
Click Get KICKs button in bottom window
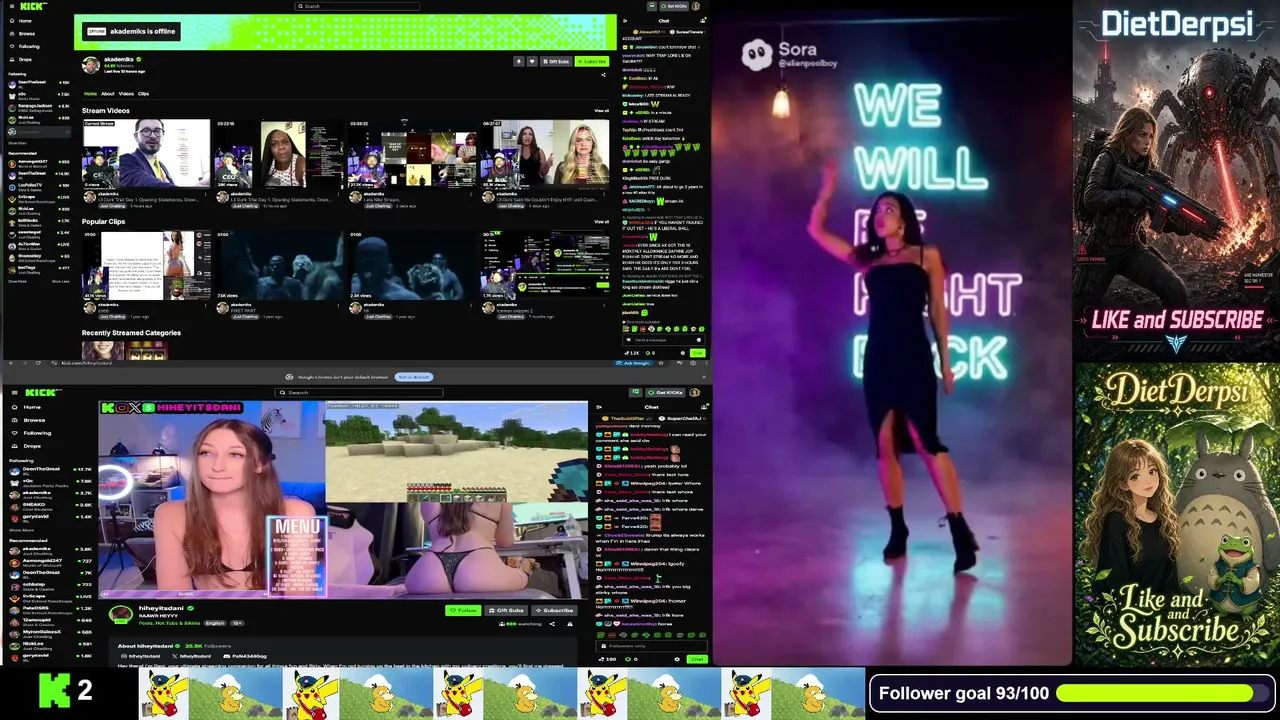coord(664,392)
